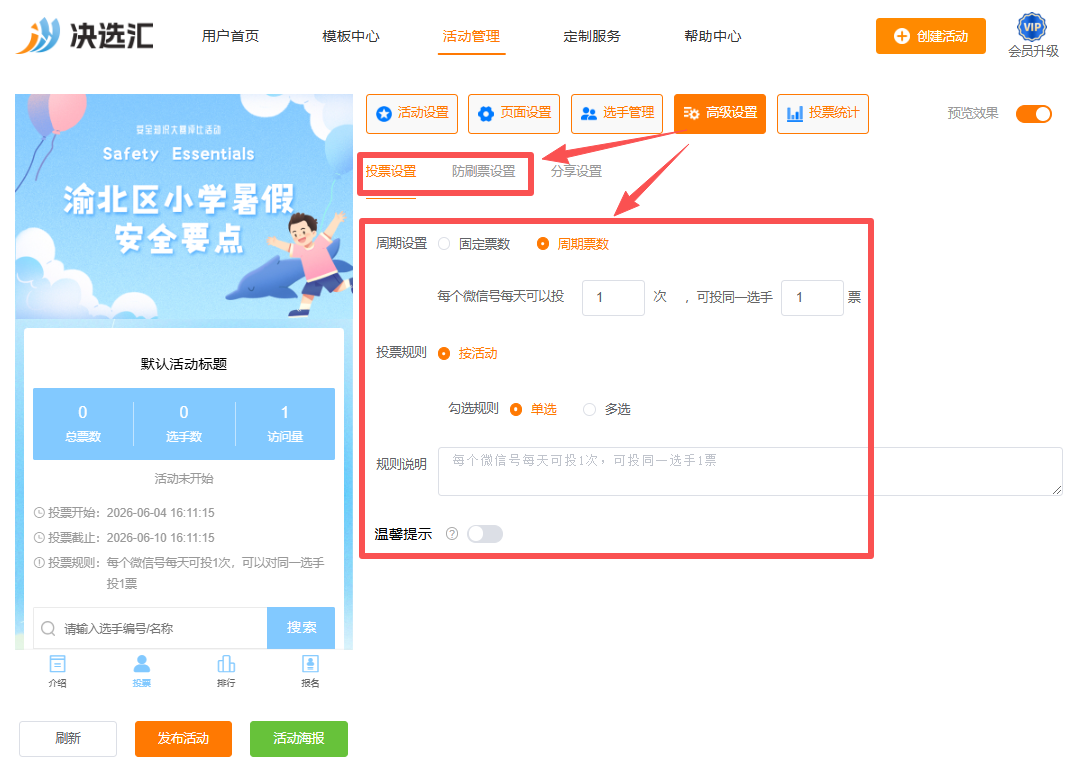Go to 用户首页 in top navigation
This screenshot has width=1071, height=778.
click(230, 36)
